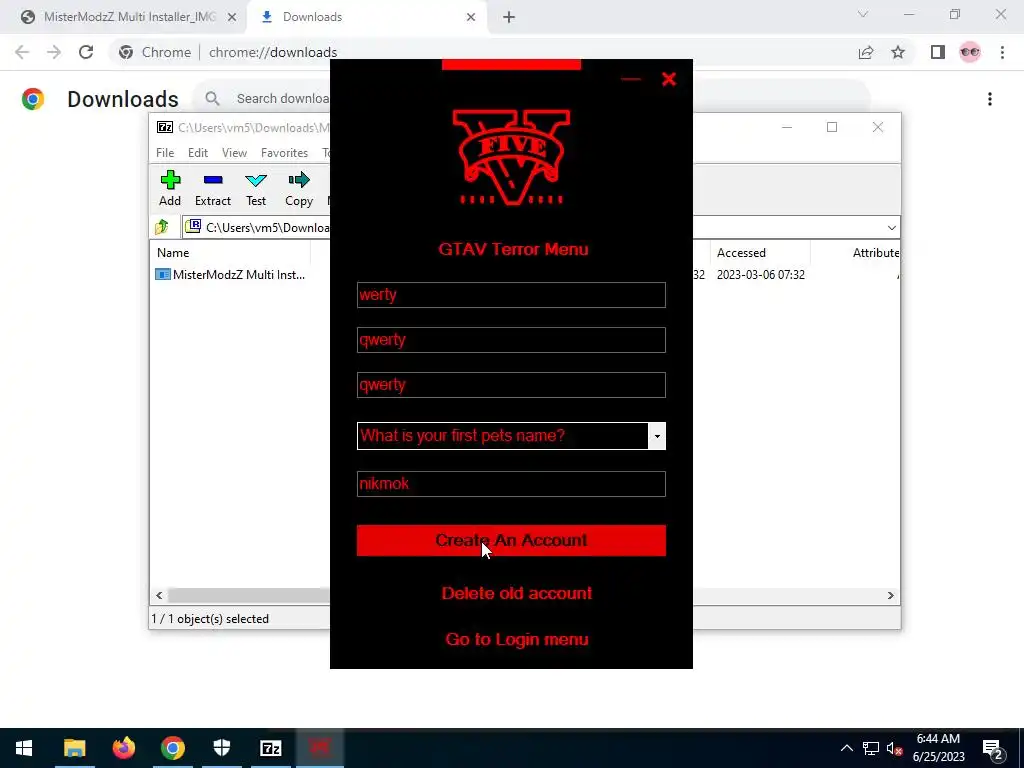Click 7-Zip horizontal scrollbar left arrow
This screenshot has width=1024, height=768.
tap(159, 596)
